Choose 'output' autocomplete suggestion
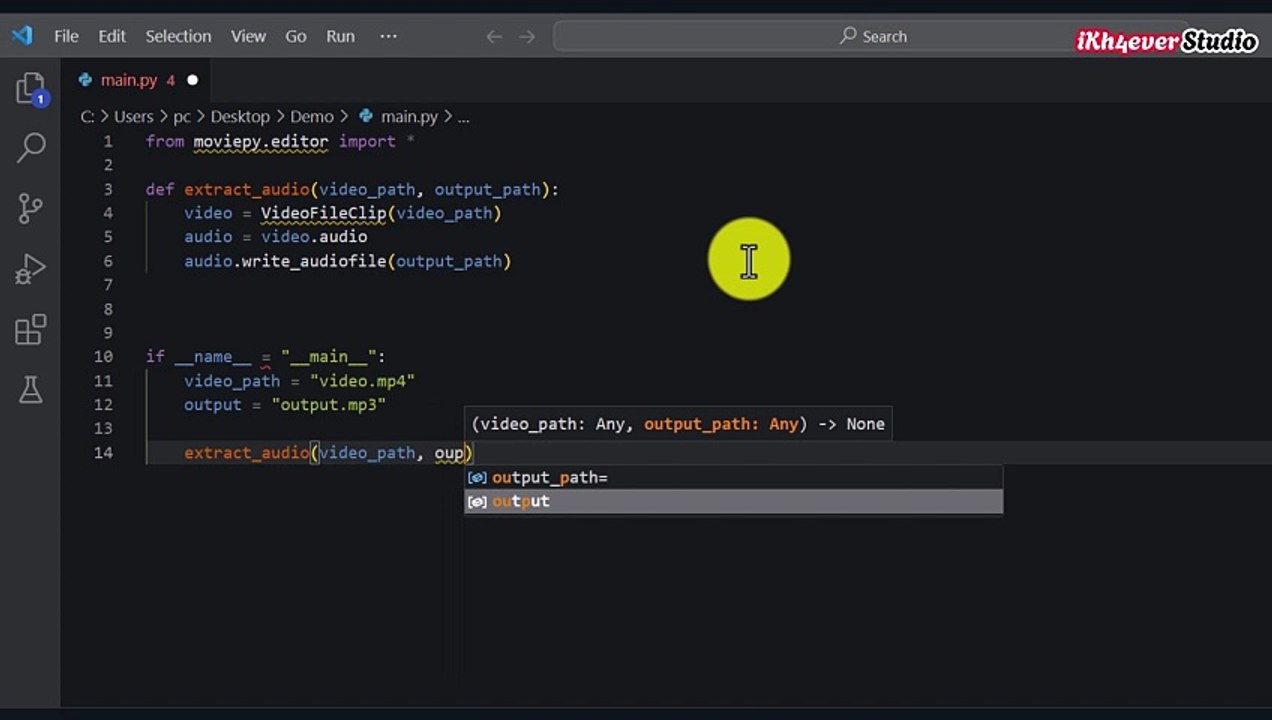The image size is (1272, 720). coord(733,501)
